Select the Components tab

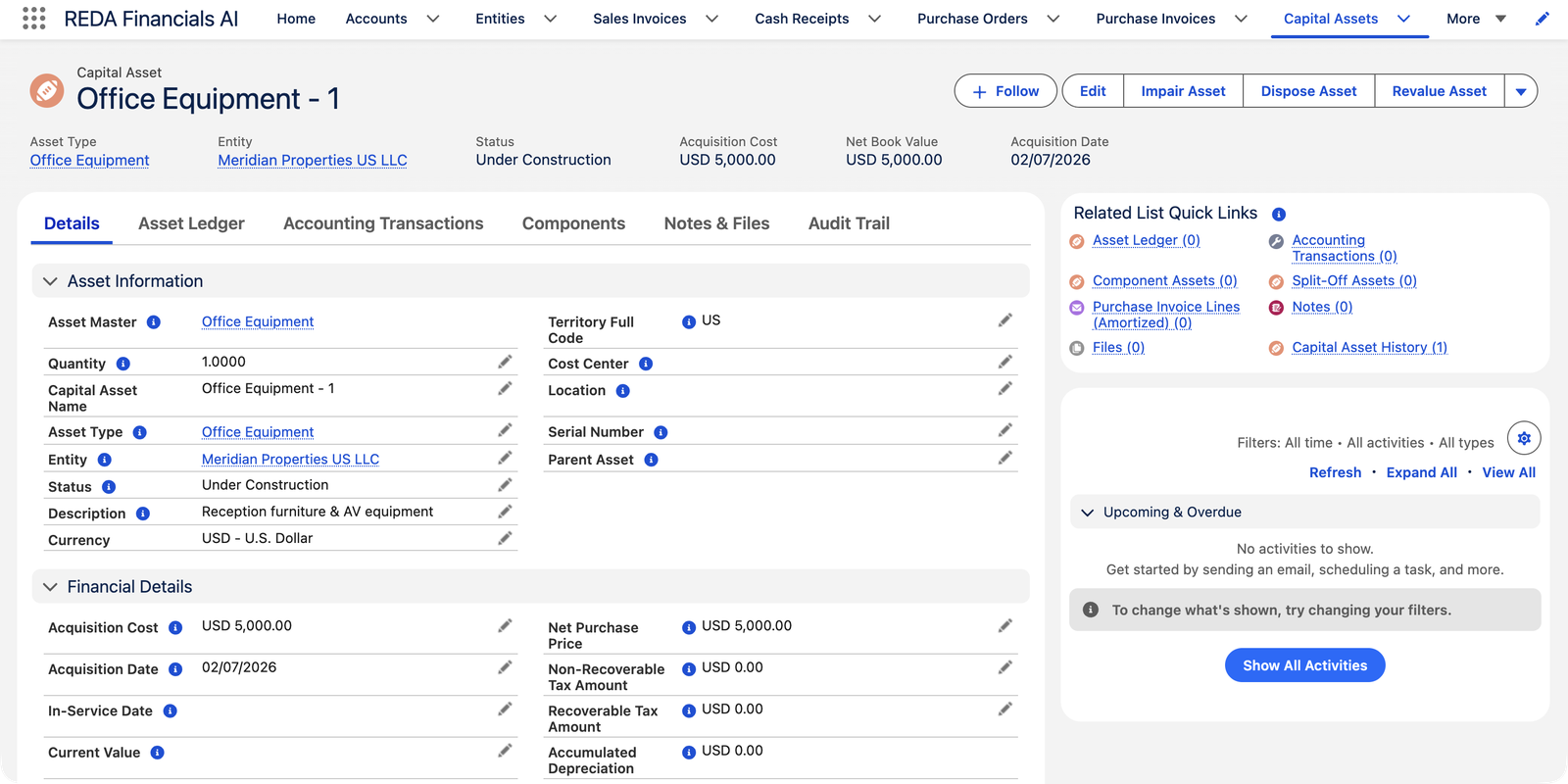(573, 223)
